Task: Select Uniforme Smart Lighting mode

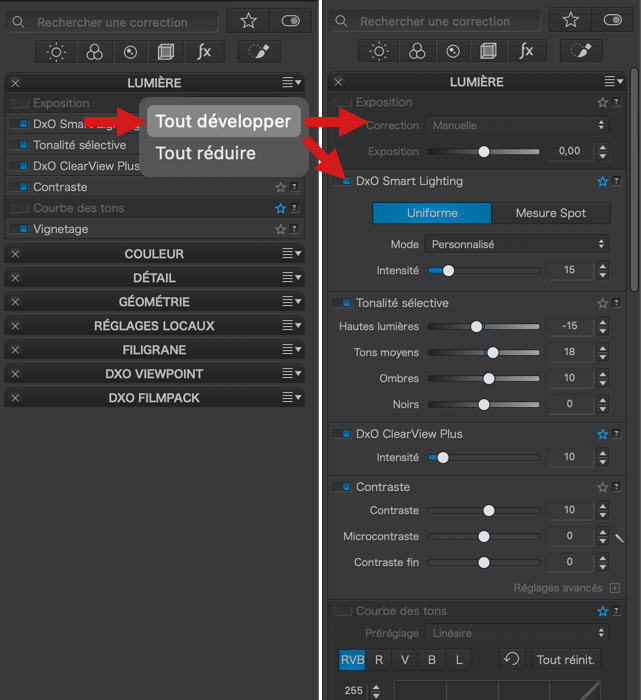Action: [432, 213]
